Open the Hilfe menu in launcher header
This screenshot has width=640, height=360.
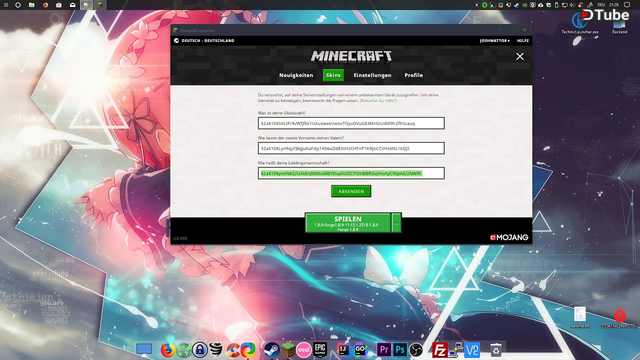tap(522, 41)
